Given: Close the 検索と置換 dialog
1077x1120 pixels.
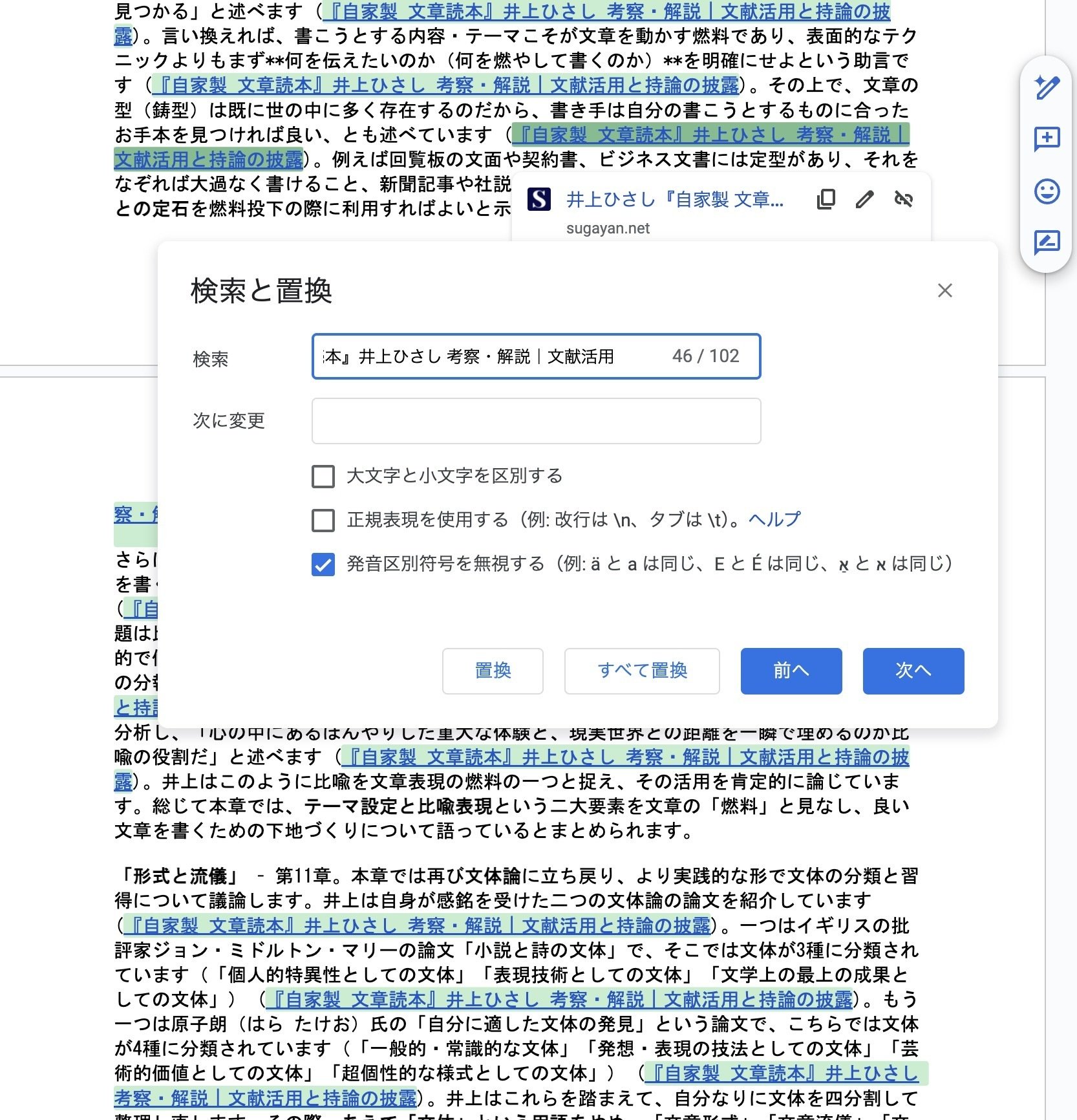Looking at the screenshot, I should click(944, 291).
